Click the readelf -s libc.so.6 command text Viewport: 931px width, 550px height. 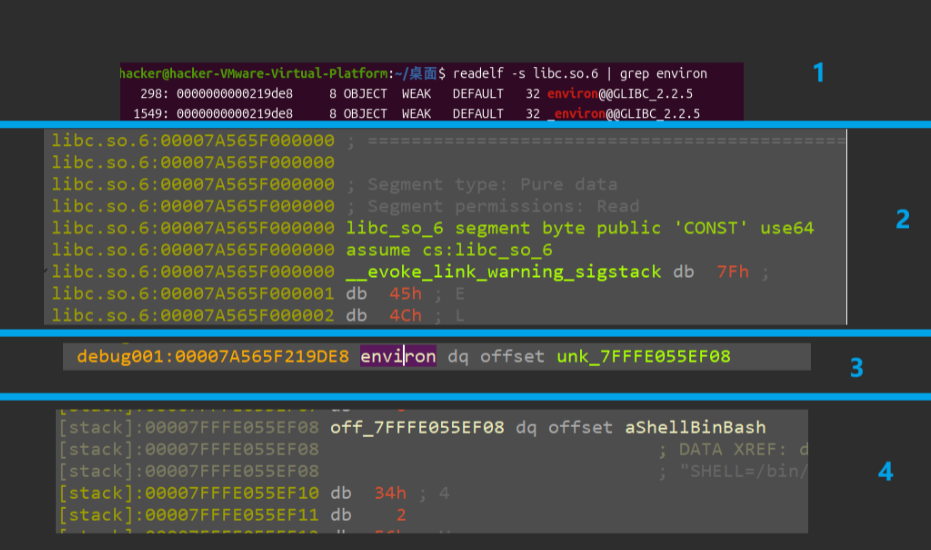click(x=525, y=74)
